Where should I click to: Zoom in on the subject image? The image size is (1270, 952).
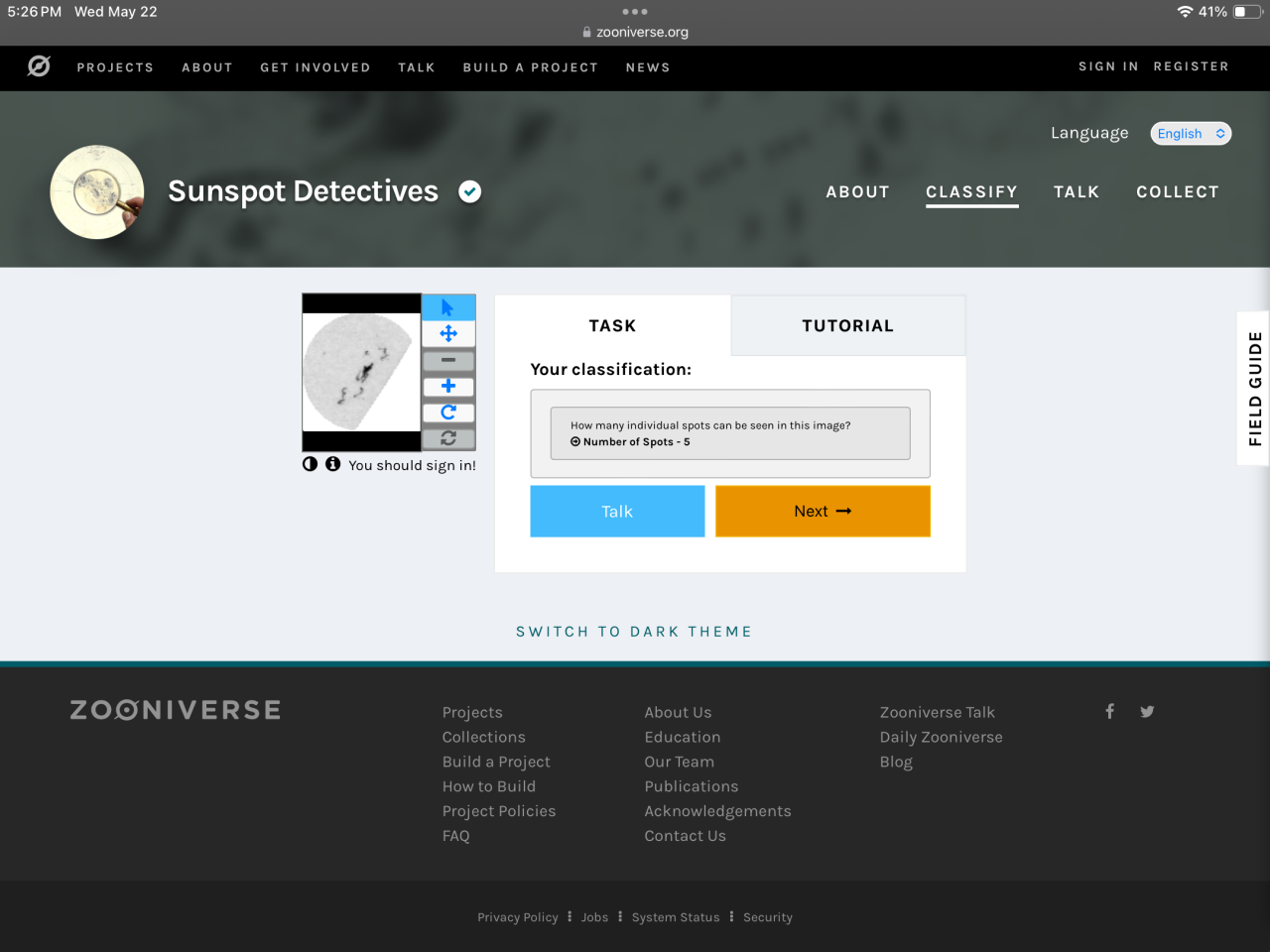448,386
